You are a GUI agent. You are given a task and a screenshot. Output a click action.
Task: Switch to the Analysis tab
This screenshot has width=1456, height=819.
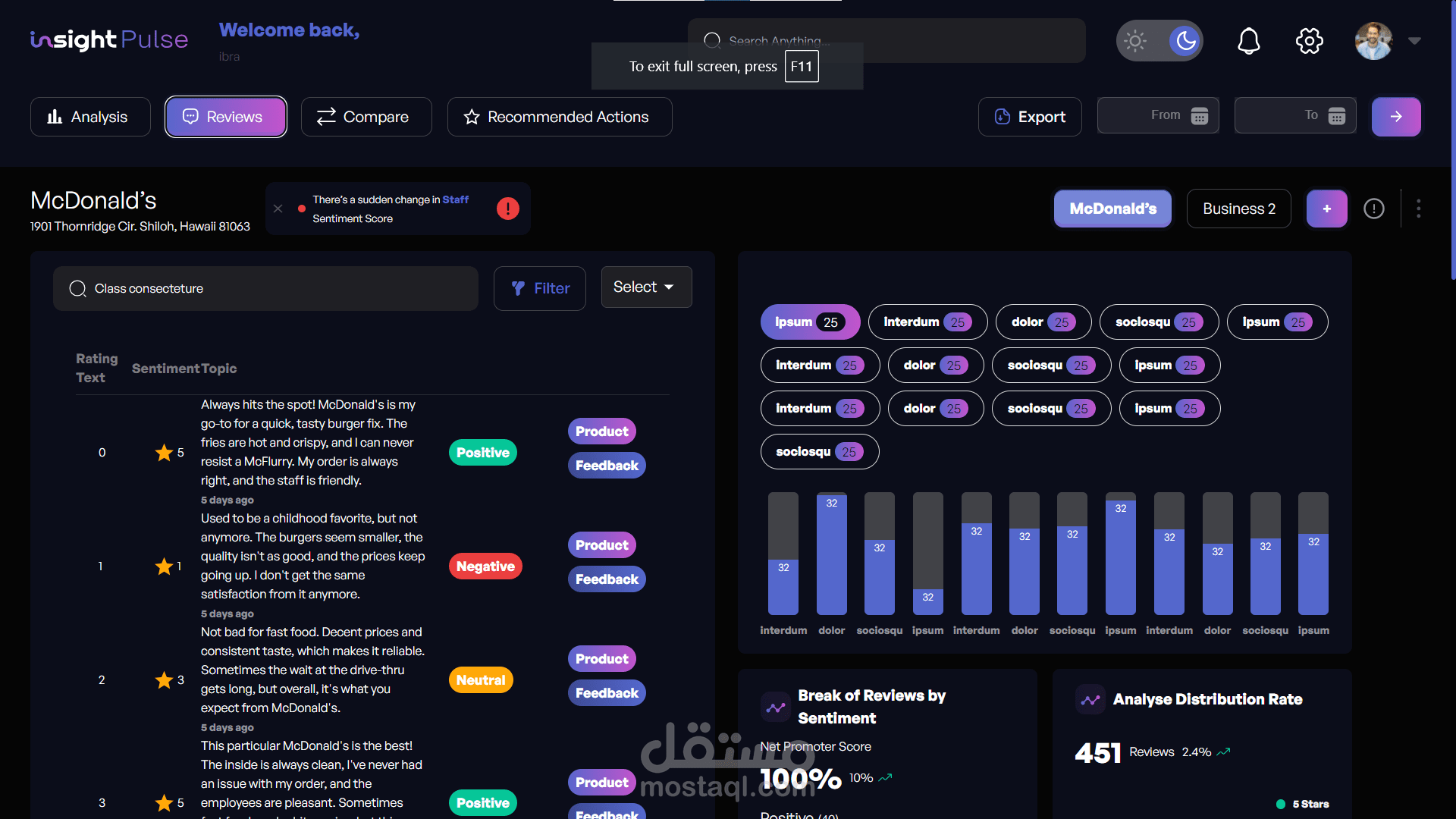[x=90, y=117]
